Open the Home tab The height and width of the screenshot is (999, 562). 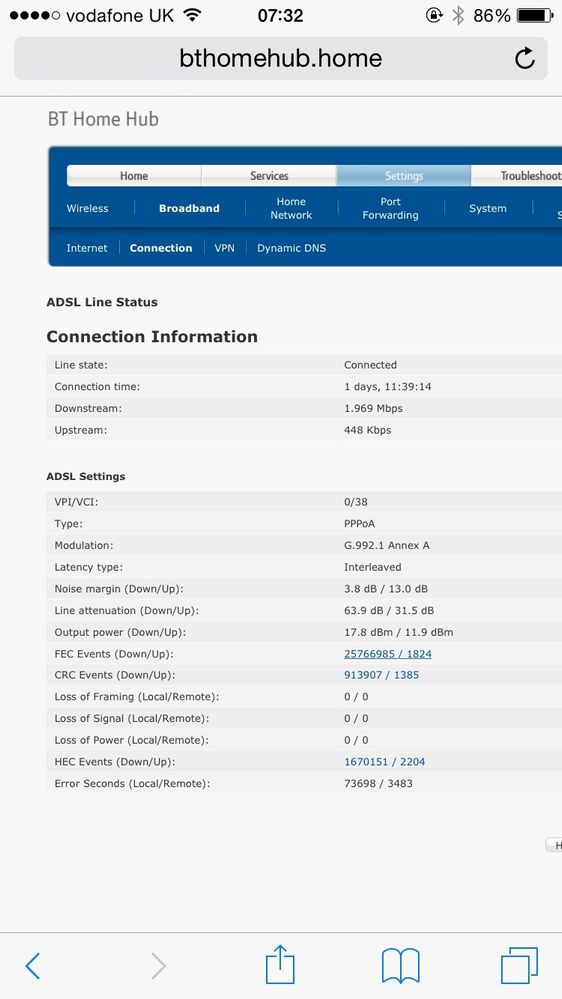[x=134, y=176]
